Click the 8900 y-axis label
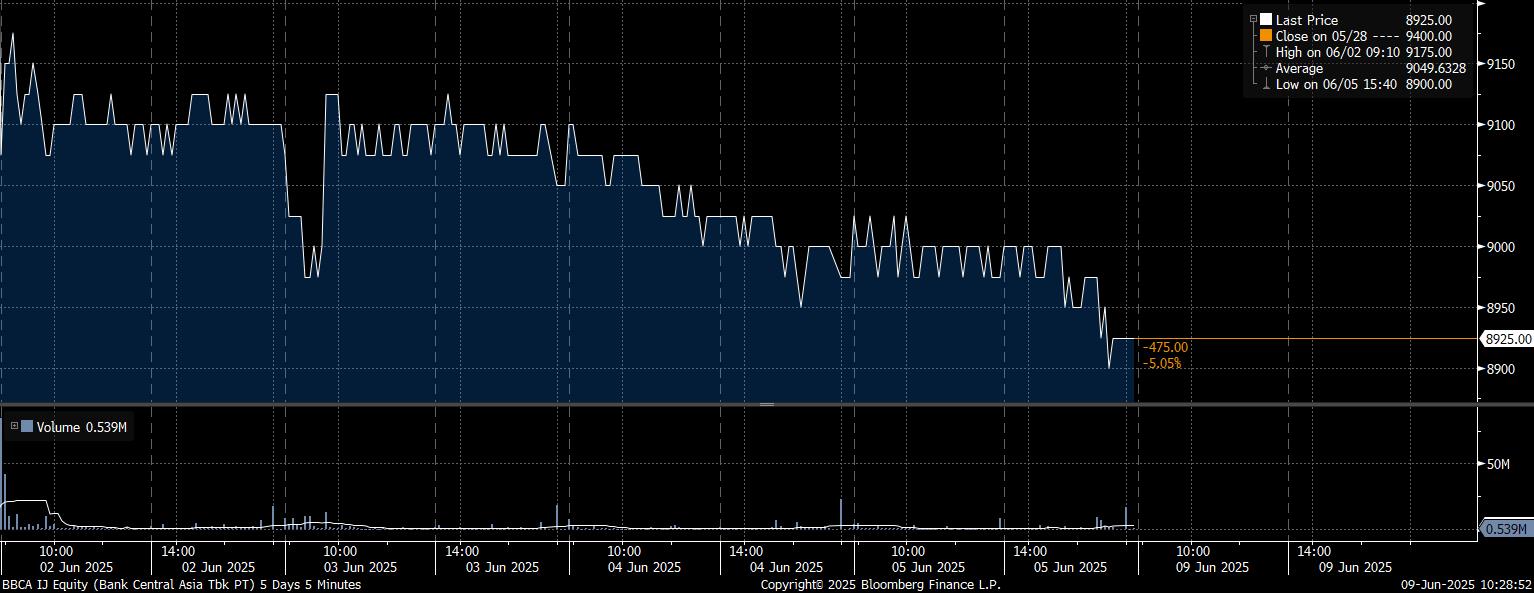 tap(1502, 369)
